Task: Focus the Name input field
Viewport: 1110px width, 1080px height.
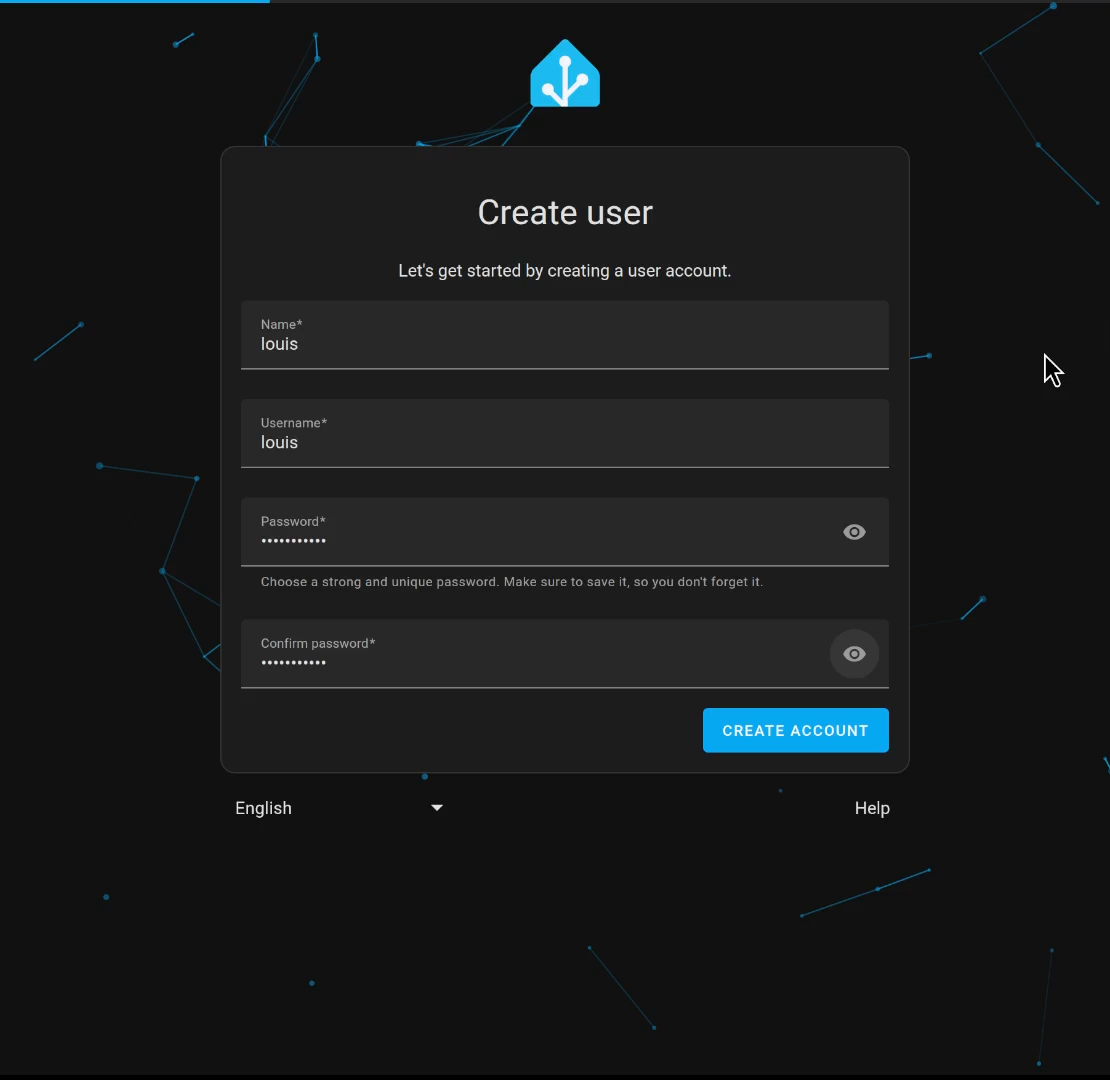Action: [x=564, y=335]
